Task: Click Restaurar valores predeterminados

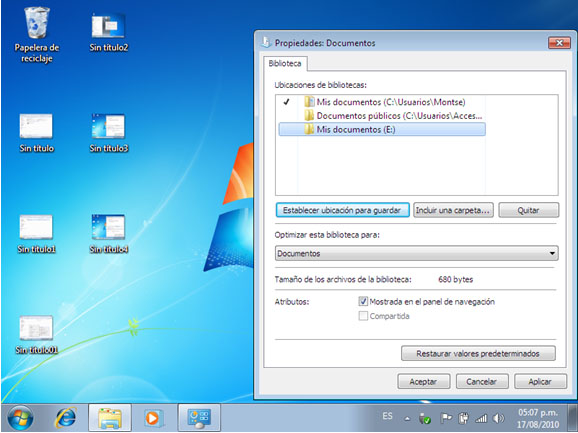Action: (x=478, y=353)
